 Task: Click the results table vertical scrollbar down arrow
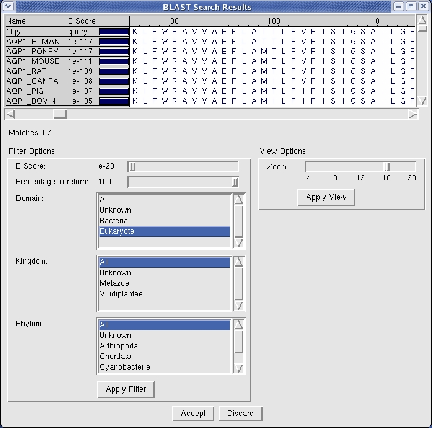pos(422,101)
